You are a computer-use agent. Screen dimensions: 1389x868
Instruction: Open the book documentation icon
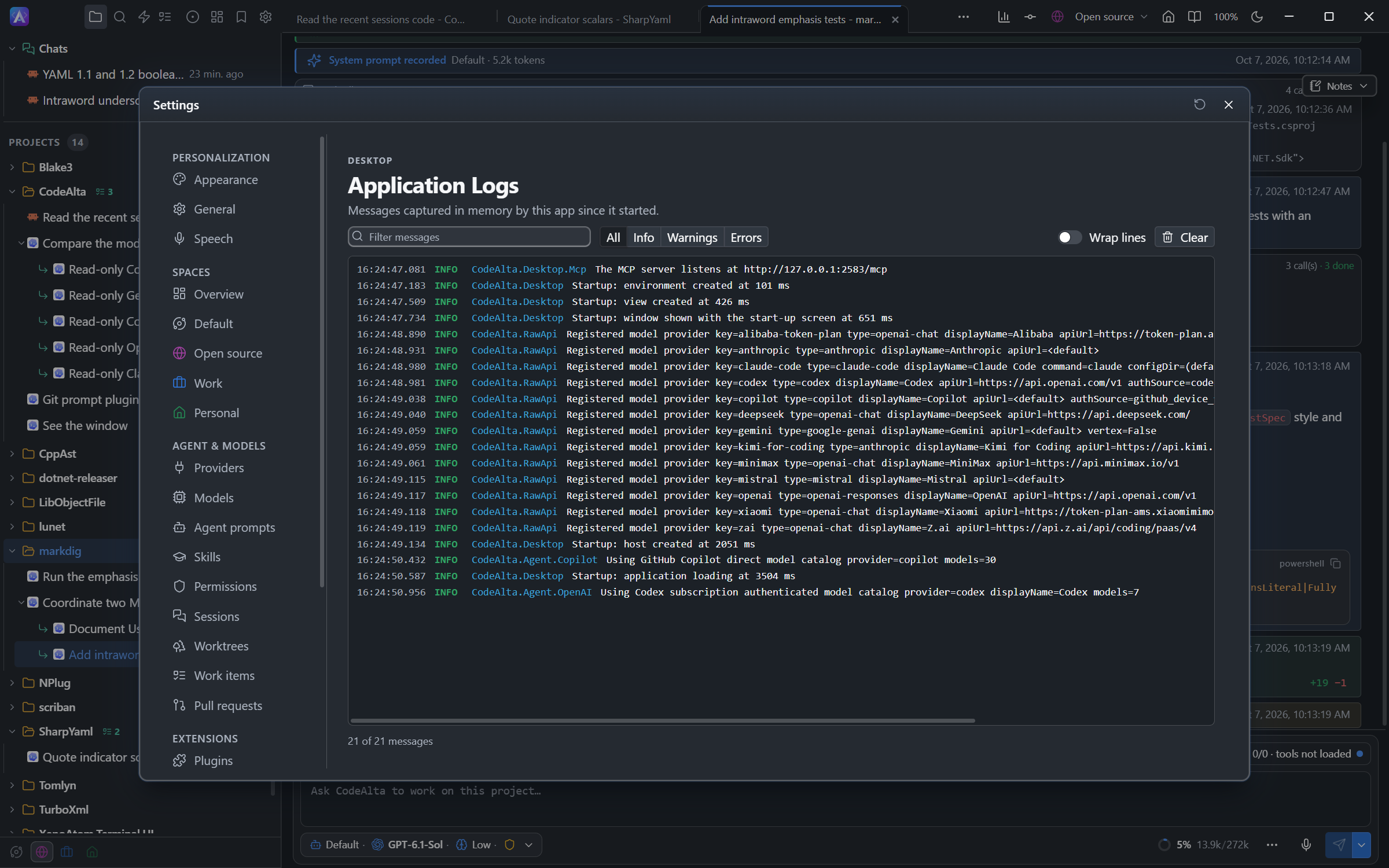pyautogui.click(x=1194, y=17)
